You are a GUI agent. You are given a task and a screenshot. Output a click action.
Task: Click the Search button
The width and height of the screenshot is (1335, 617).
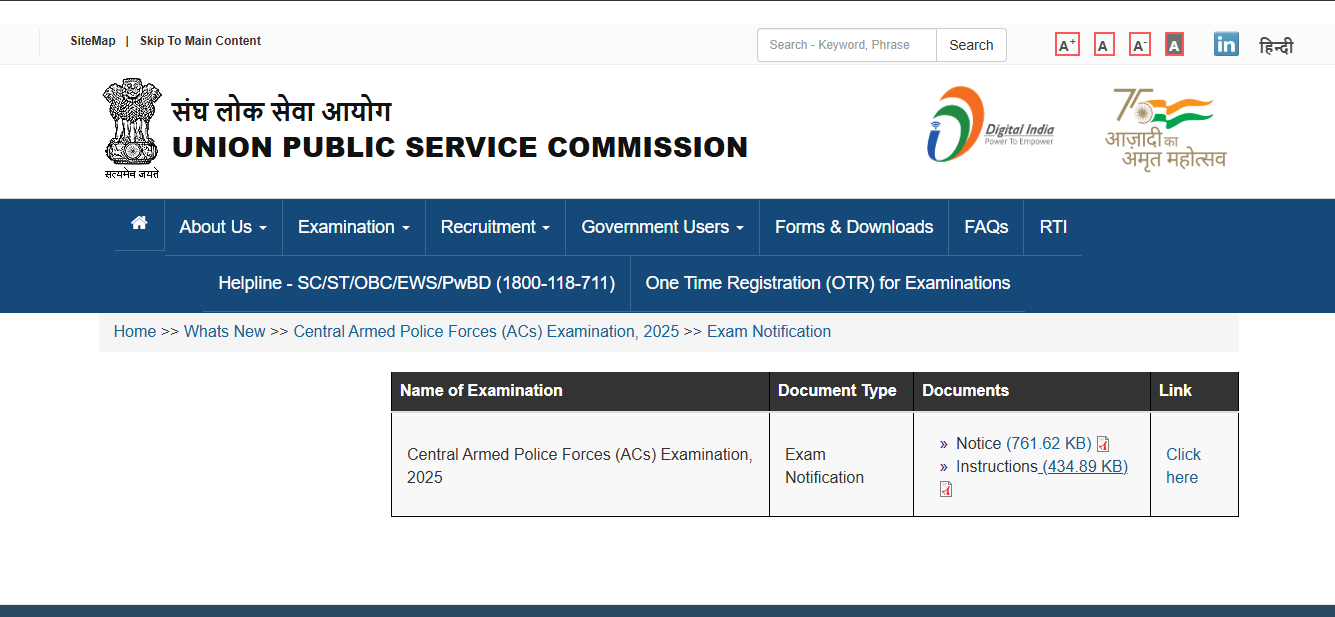tap(970, 44)
